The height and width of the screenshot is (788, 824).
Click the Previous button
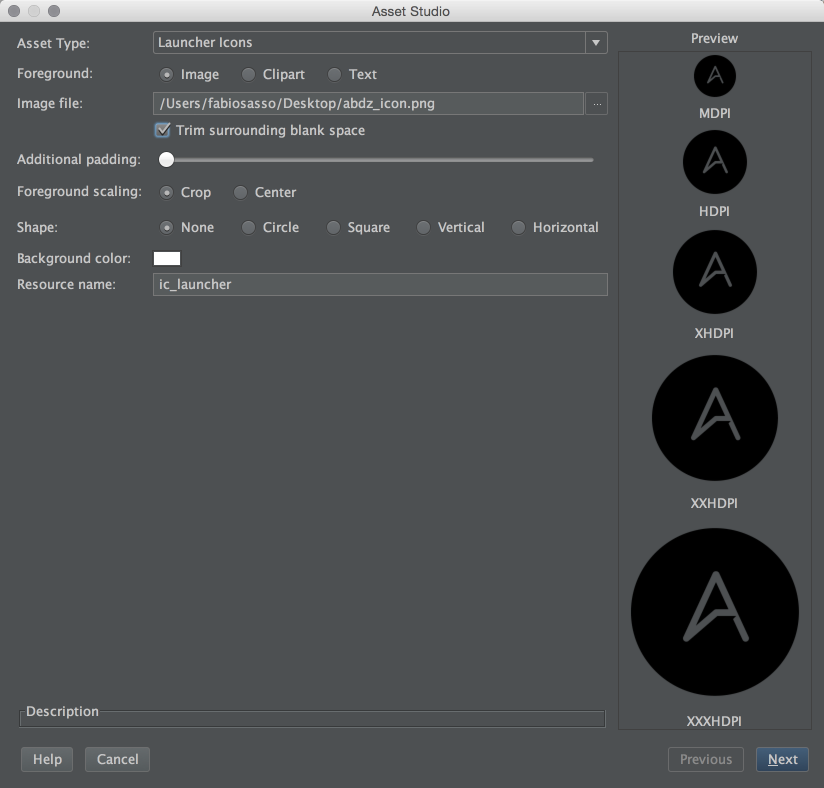[x=706, y=760]
